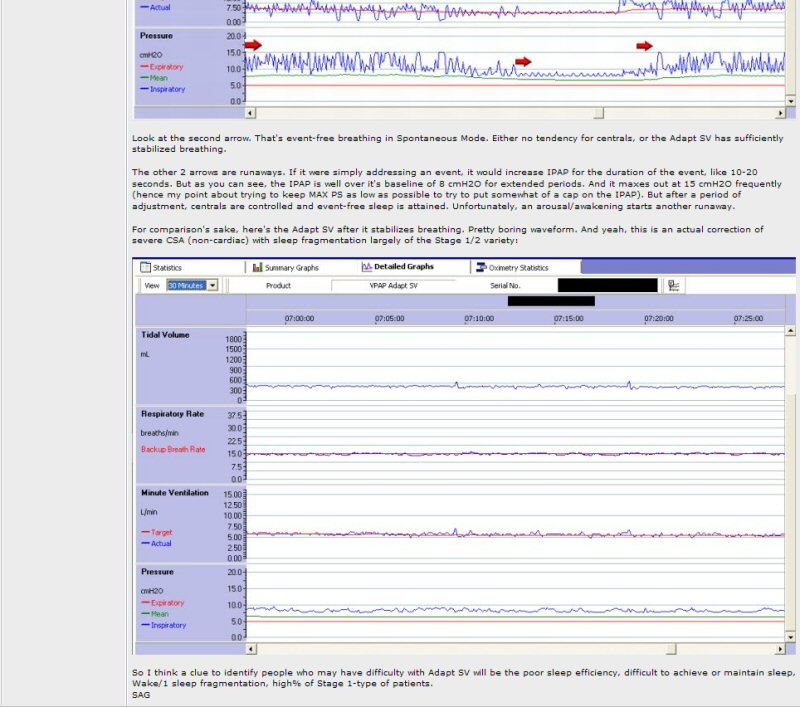Click the "Pressure" title in the upper chart
The width and height of the screenshot is (800, 707).
[156, 36]
